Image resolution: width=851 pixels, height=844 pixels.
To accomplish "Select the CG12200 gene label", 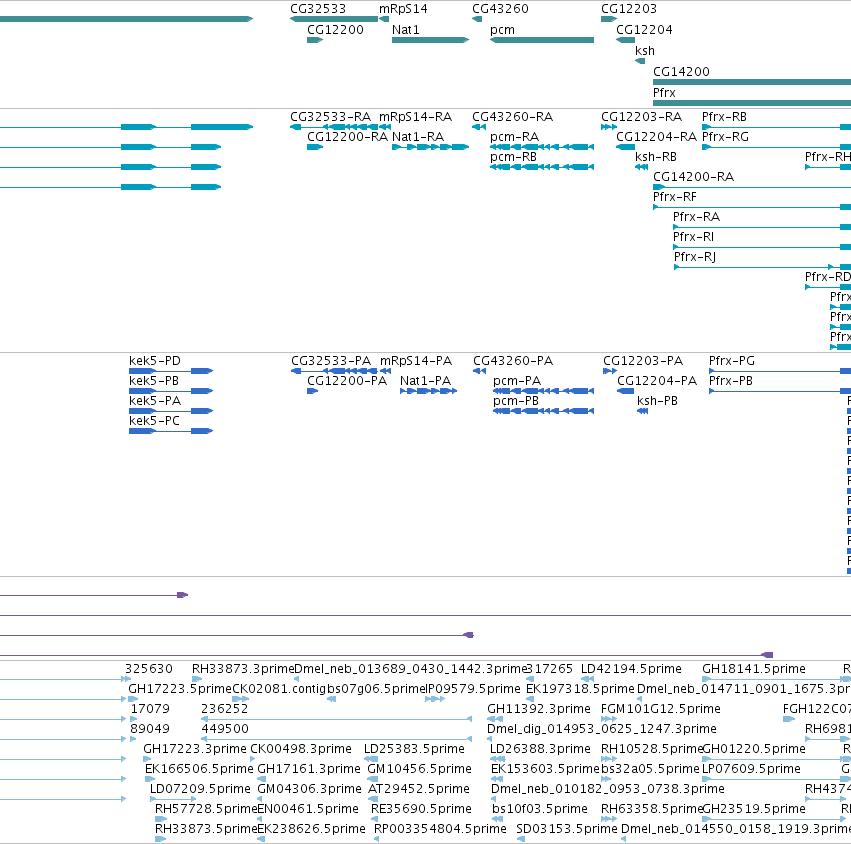I will 335,30.
